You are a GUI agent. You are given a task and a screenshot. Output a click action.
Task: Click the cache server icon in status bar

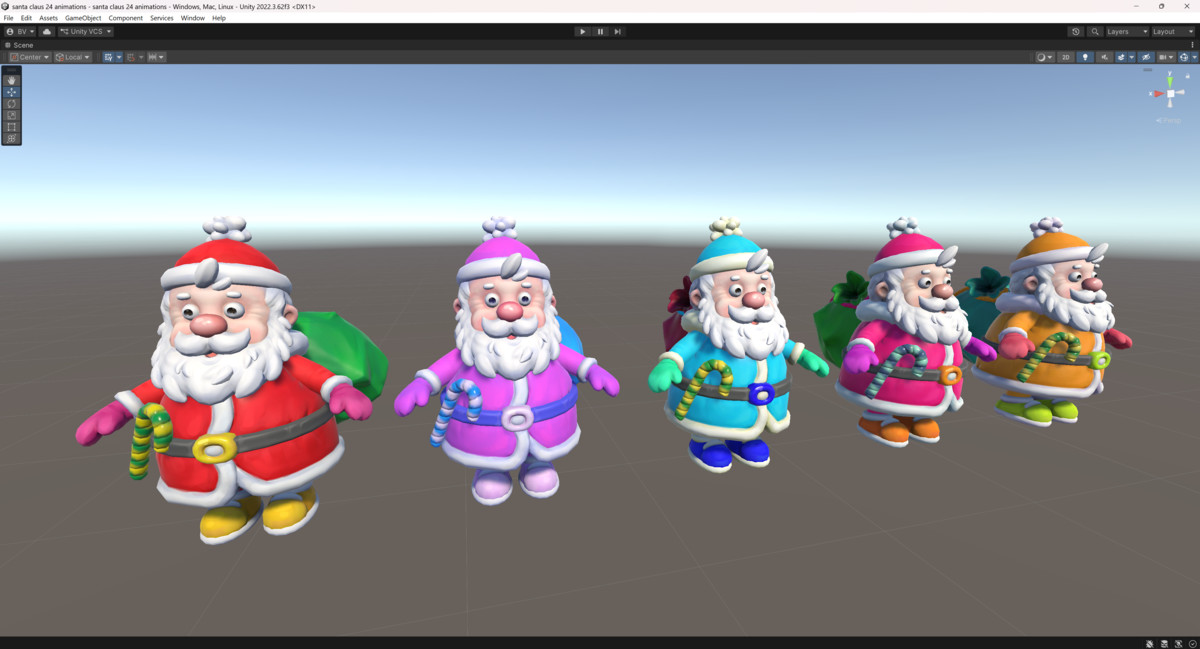(1164, 644)
